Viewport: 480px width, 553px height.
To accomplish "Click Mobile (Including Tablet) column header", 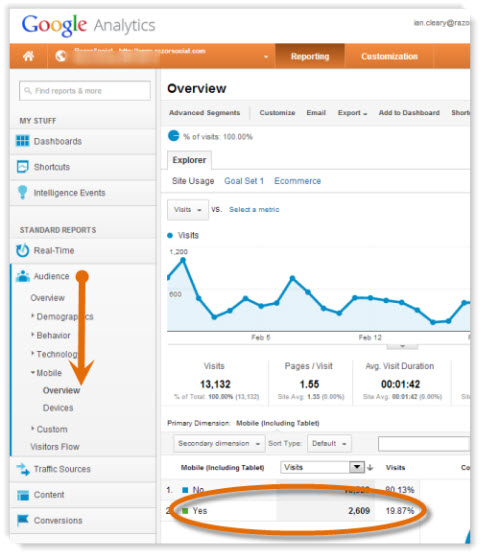I will 223,468.
